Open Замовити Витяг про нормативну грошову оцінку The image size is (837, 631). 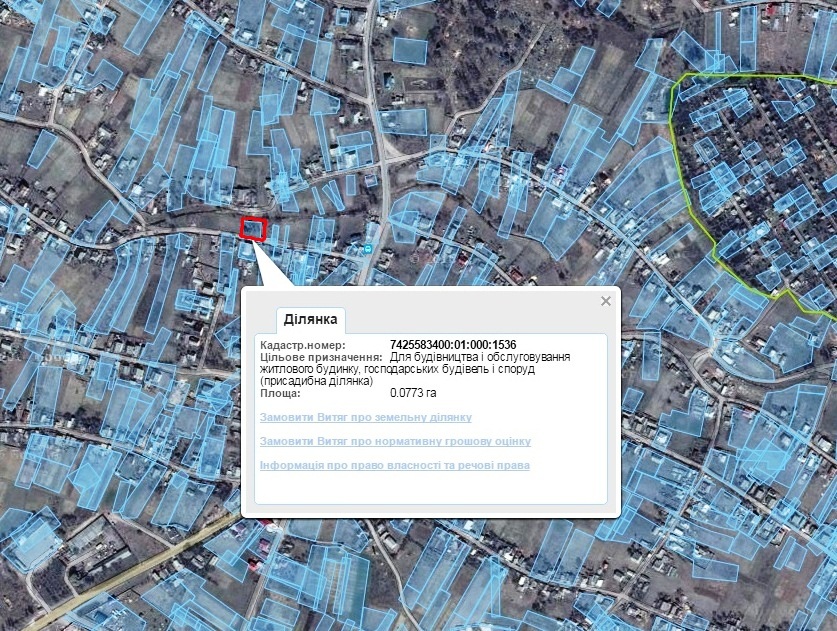tap(394, 441)
